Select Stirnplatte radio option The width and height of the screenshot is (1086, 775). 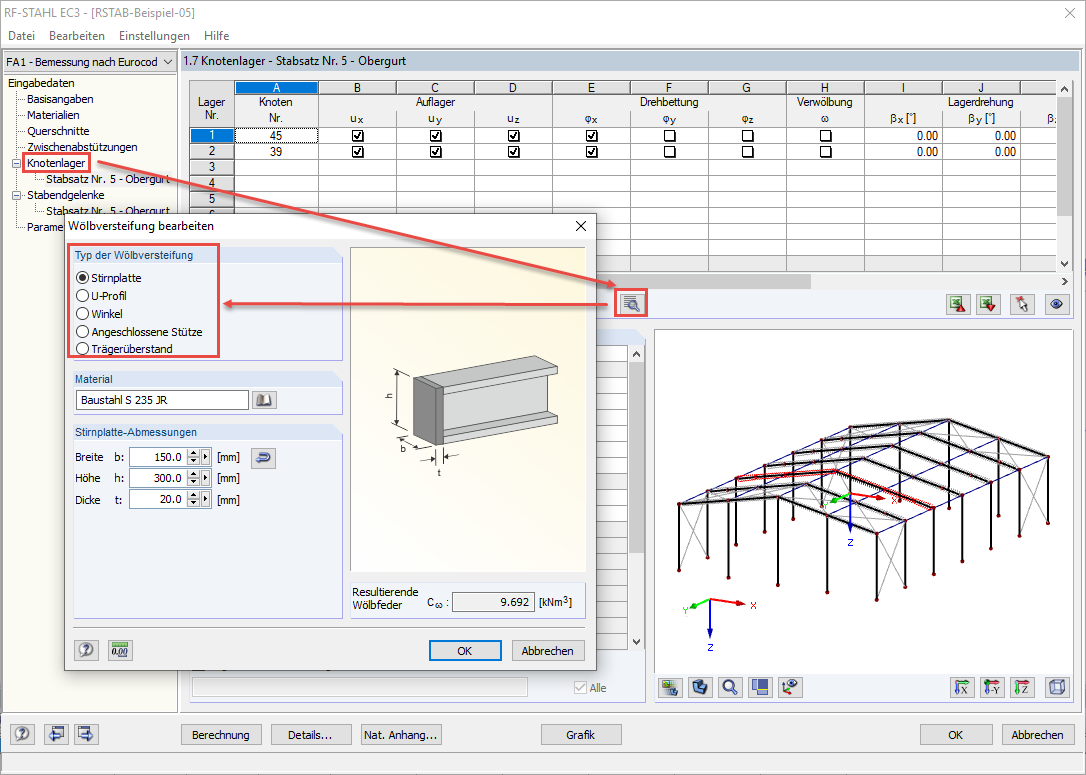pos(82,278)
